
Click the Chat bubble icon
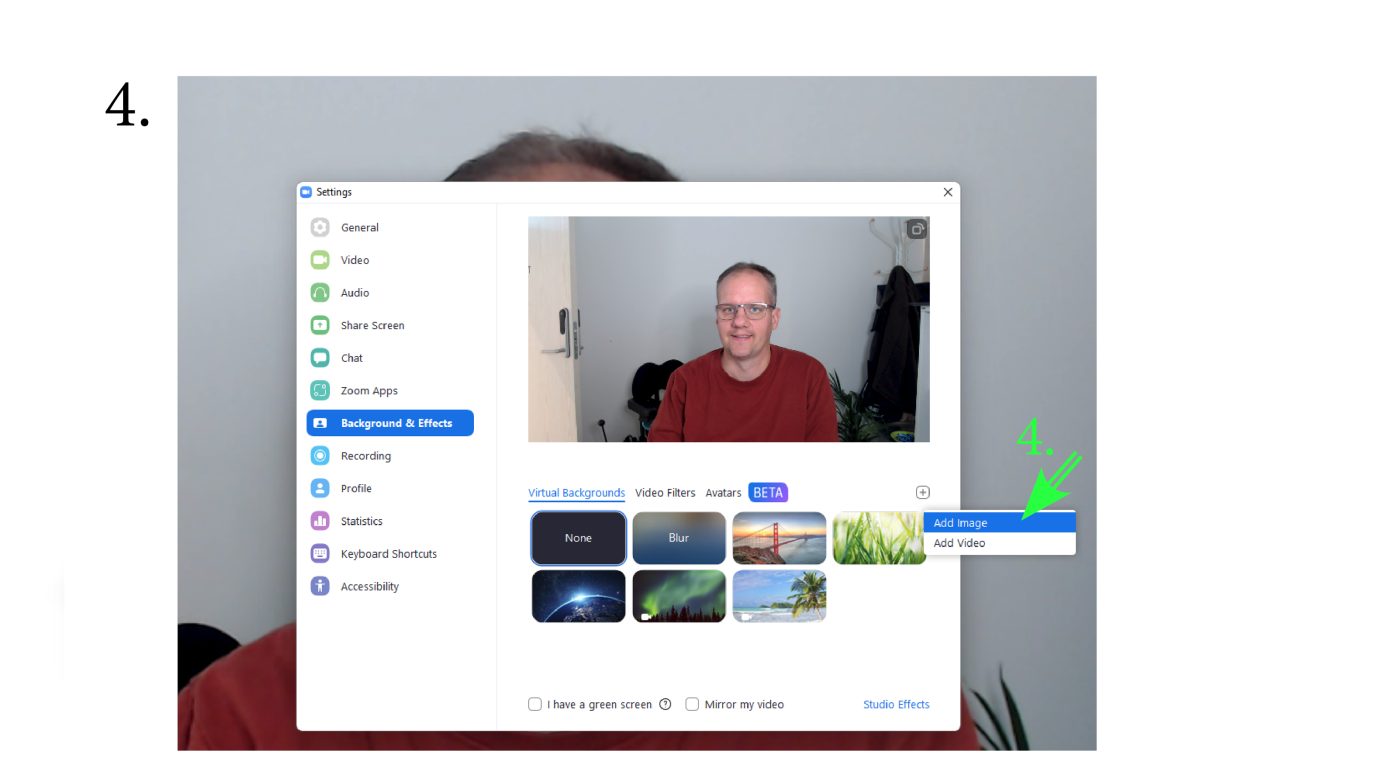pos(320,358)
